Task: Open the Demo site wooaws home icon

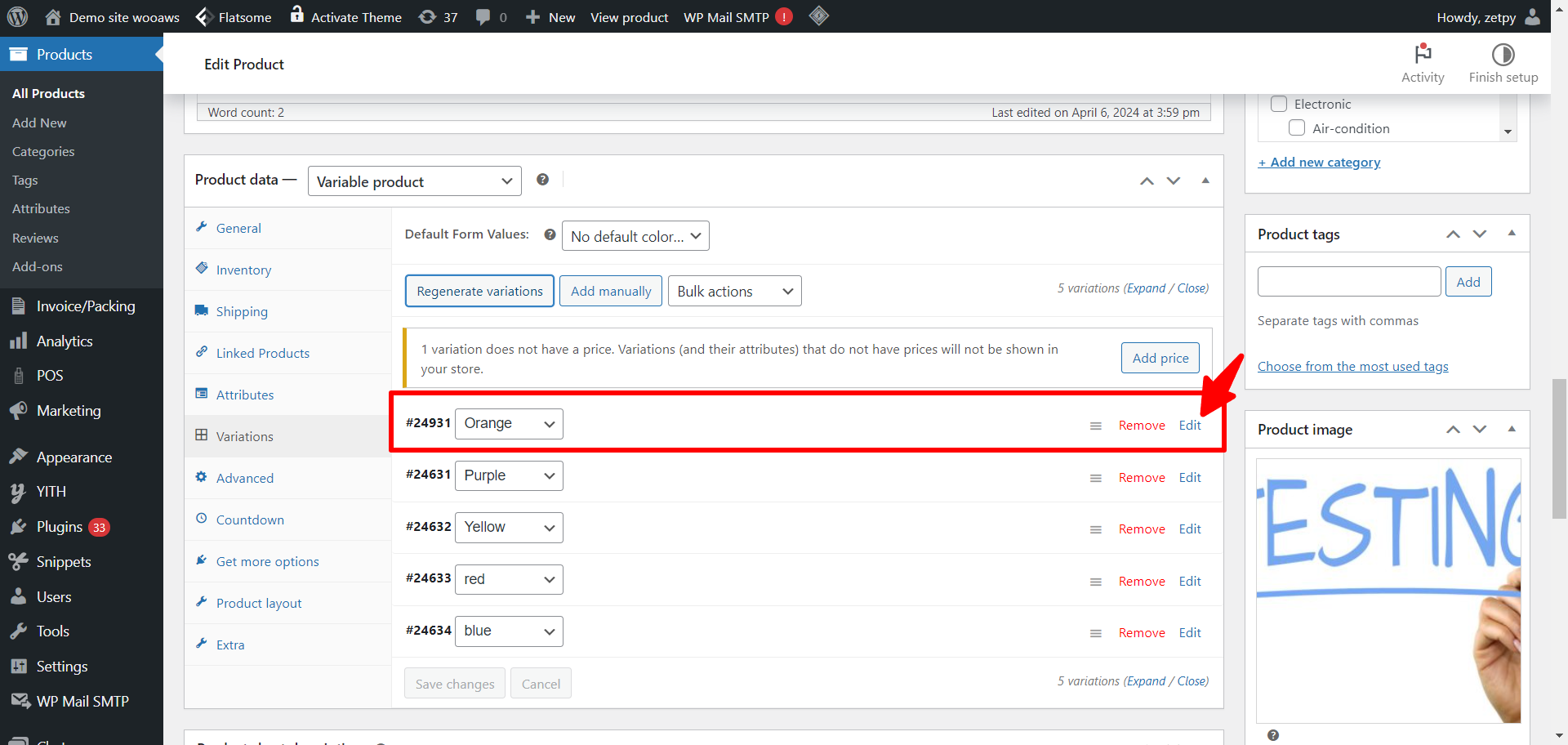Action: pos(53,16)
